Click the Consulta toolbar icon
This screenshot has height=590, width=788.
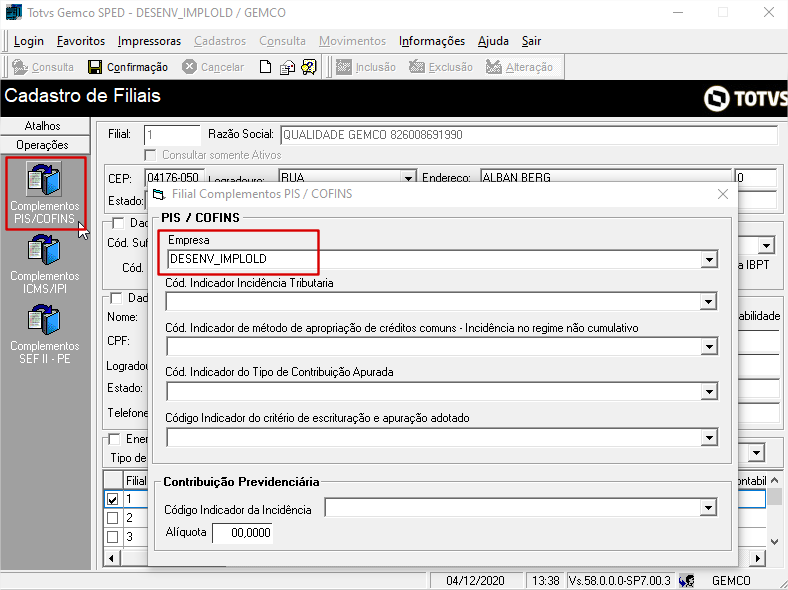coord(20,67)
